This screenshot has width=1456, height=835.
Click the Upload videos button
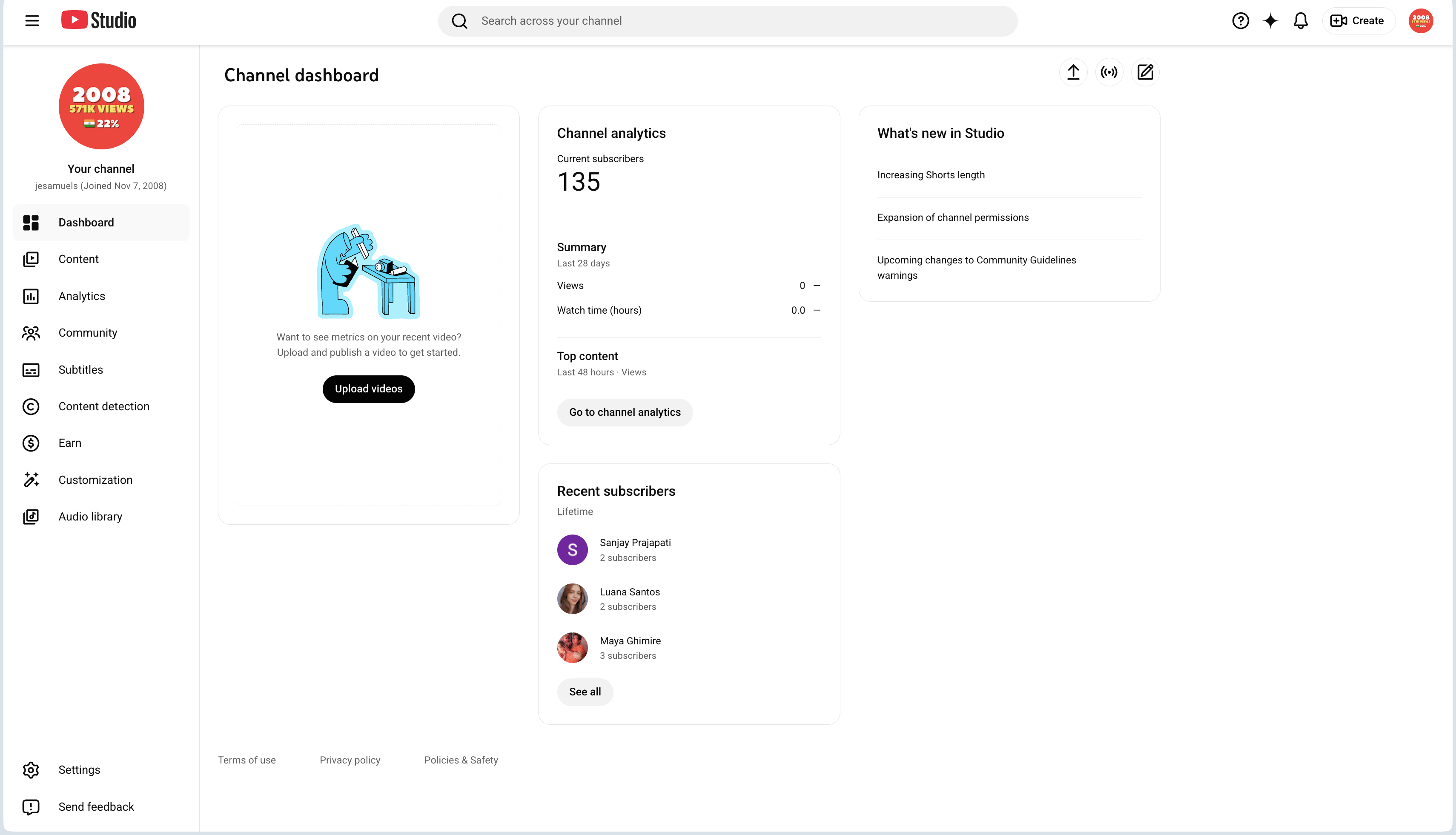pyautogui.click(x=368, y=389)
